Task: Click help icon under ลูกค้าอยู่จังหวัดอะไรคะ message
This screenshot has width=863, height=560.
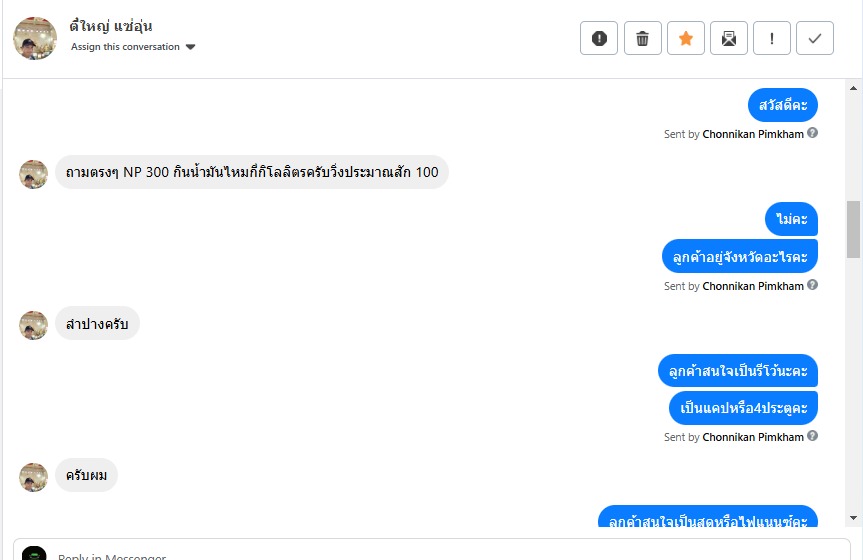Action: [812, 285]
